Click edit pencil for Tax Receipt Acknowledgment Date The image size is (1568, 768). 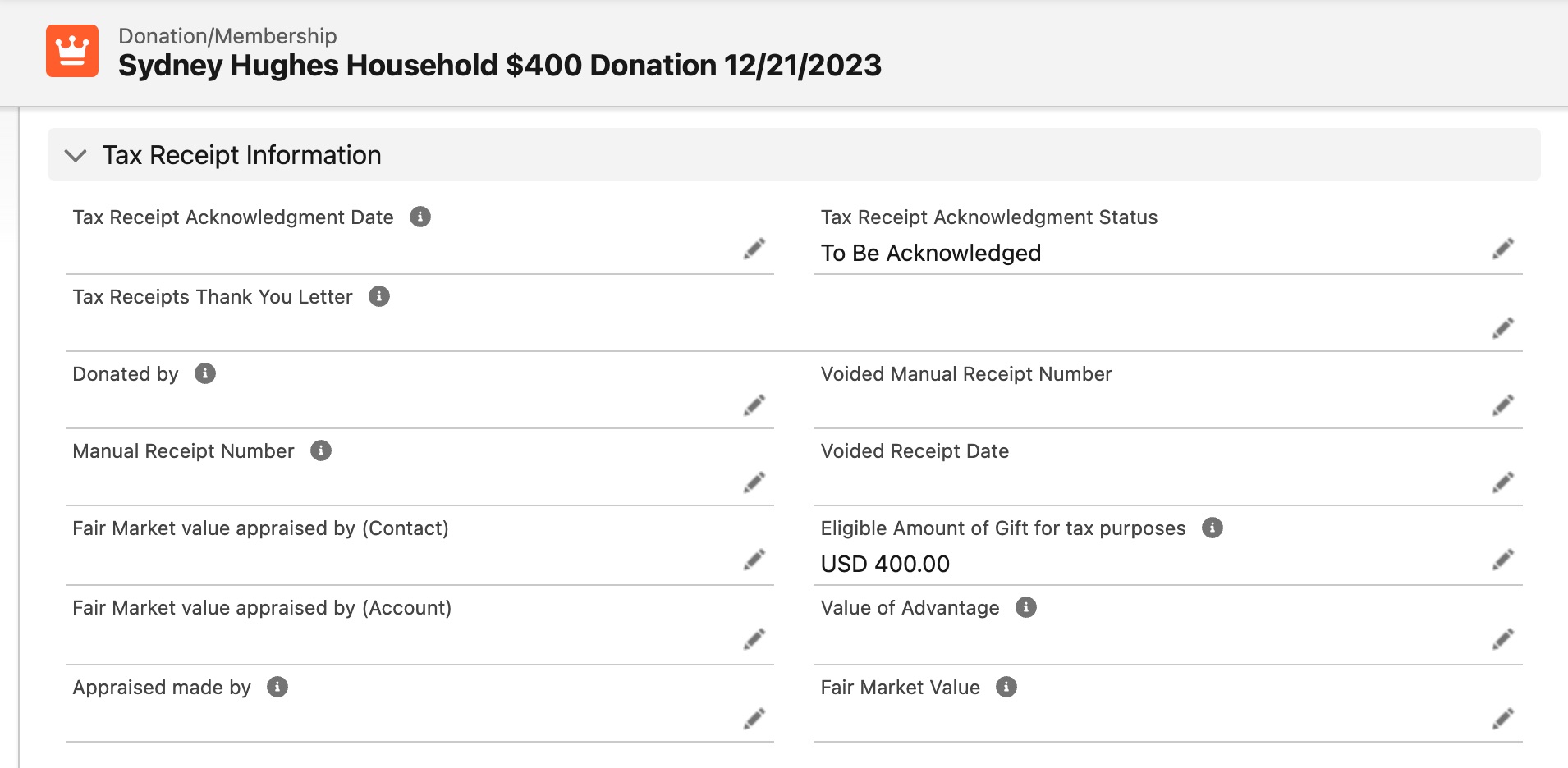coord(754,249)
